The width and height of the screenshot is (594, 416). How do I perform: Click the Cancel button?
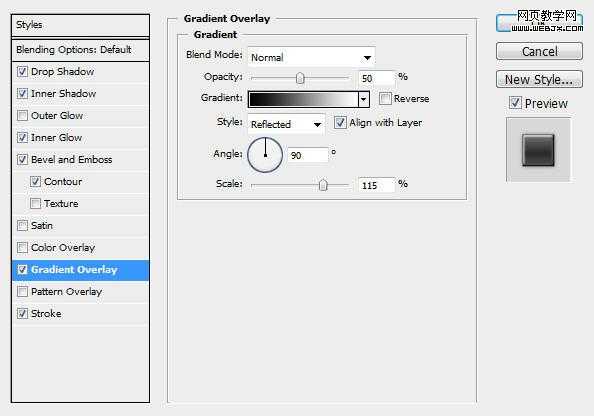click(539, 51)
